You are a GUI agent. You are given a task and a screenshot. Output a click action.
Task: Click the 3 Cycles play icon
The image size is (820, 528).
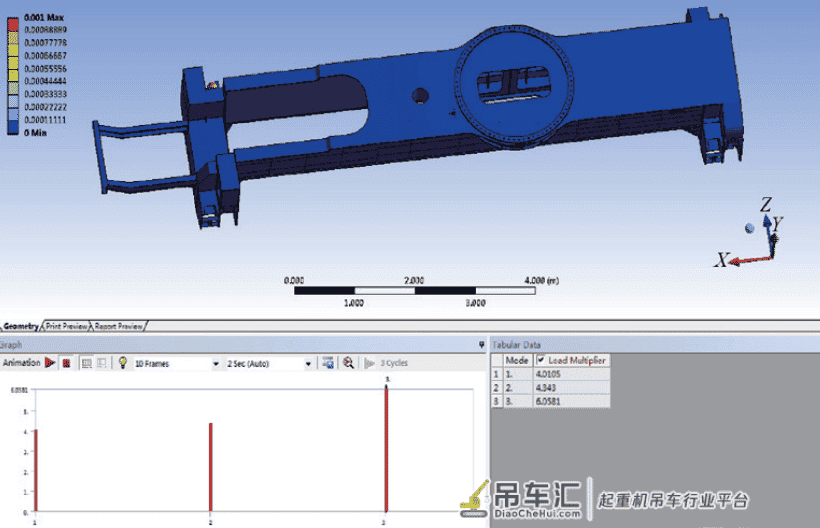369,363
